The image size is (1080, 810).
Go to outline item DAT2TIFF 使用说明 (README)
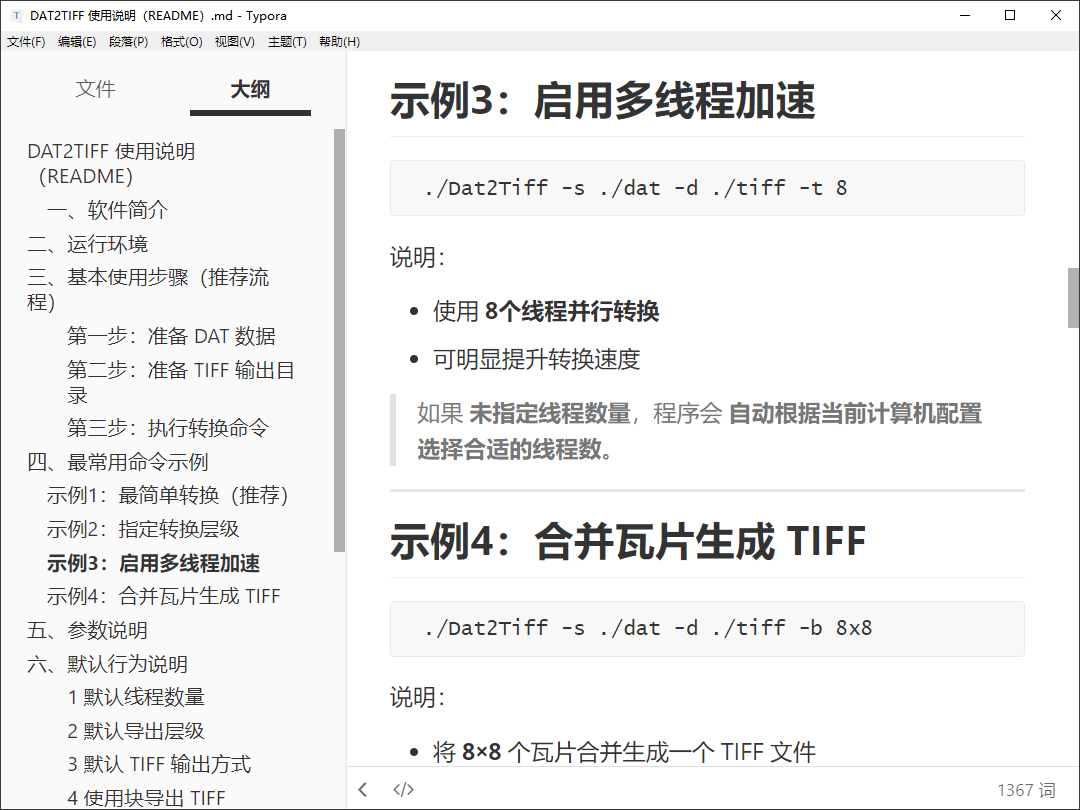[112, 164]
